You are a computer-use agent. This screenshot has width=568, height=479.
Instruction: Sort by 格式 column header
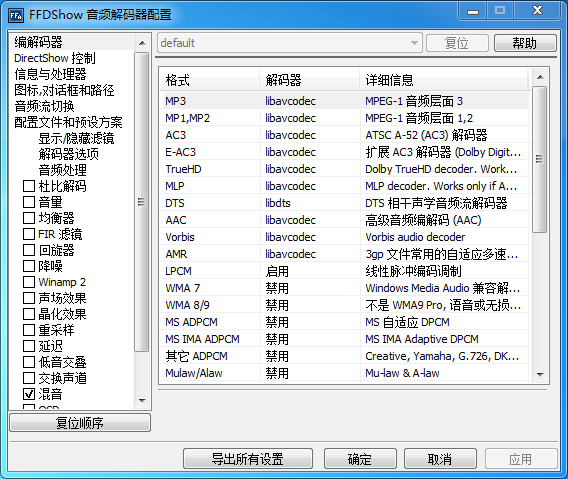[210, 80]
